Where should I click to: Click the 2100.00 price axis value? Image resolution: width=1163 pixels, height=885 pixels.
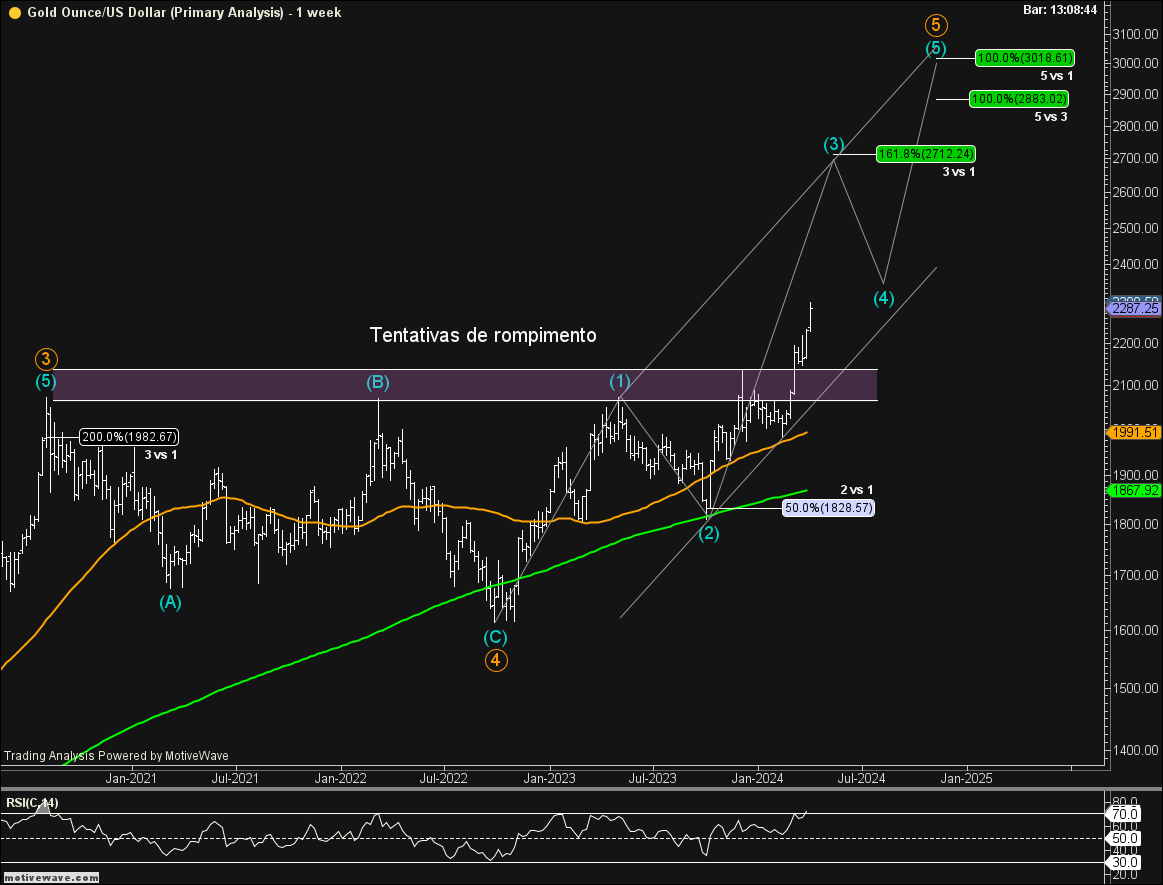(1136, 385)
